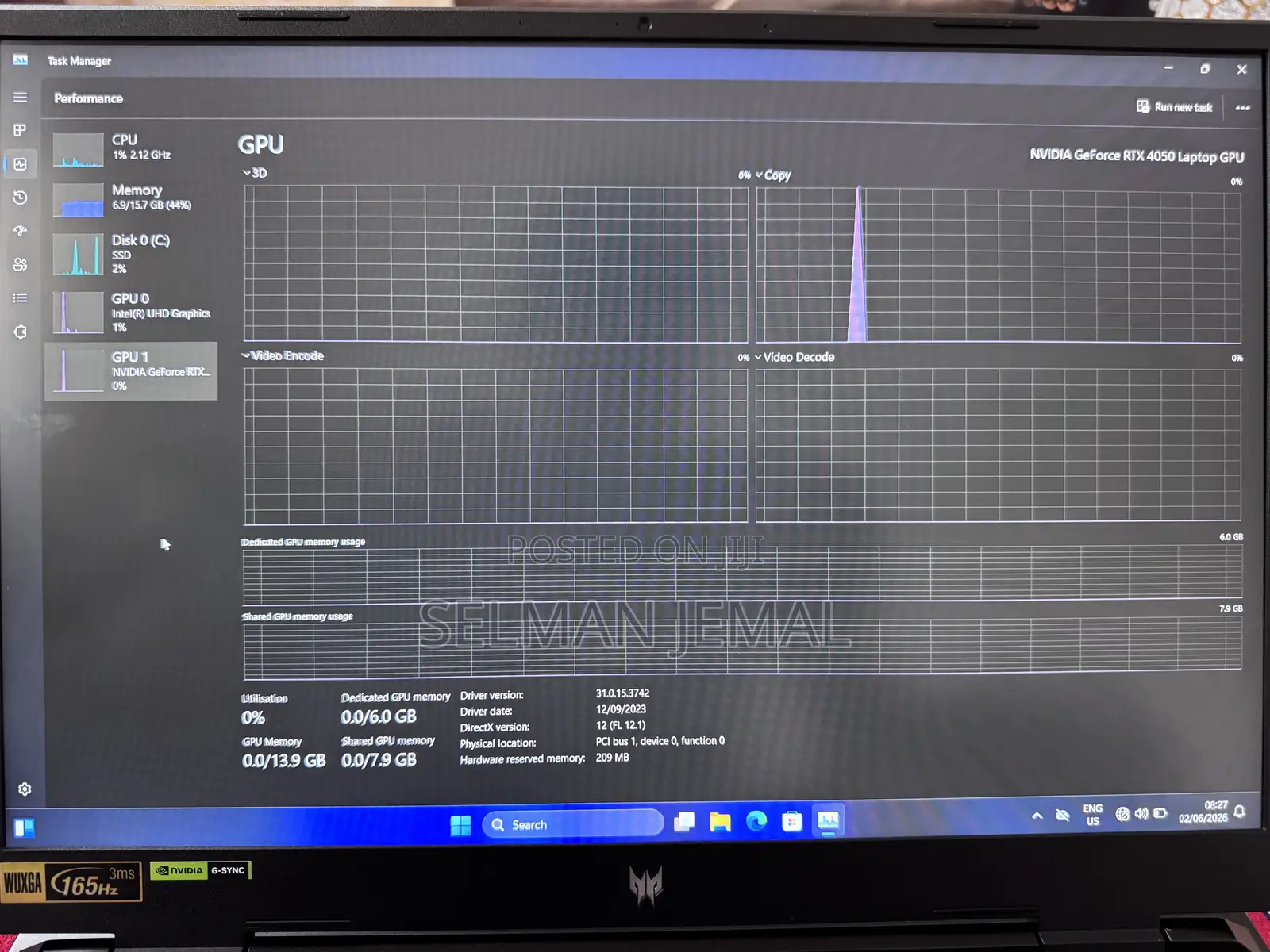
Task: Click the GPU Memory value 0.0/13.9 GB
Action: point(283,760)
